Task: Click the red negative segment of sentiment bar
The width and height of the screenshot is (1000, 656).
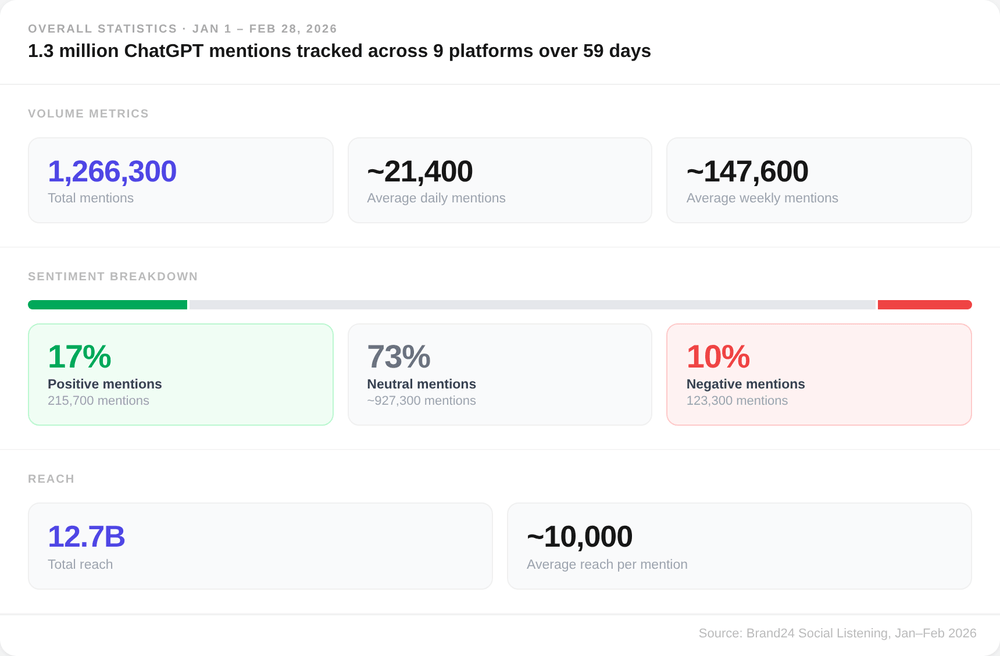Action: 924,305
